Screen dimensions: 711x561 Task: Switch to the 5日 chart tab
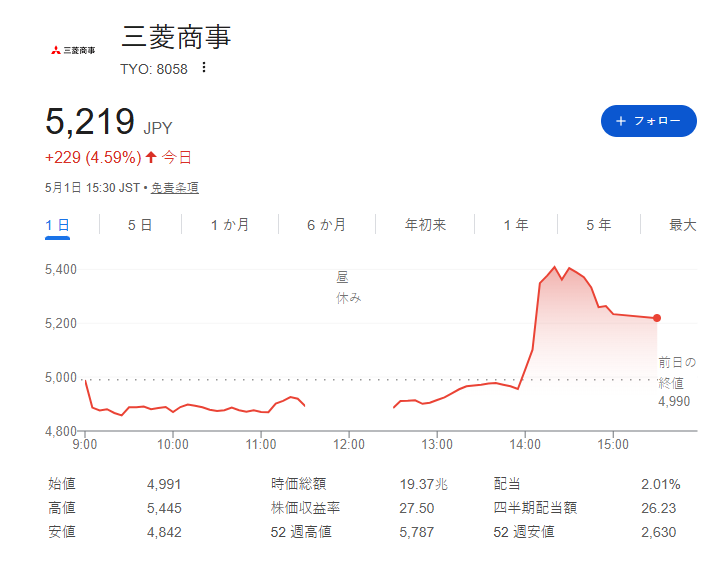(140, 224)
